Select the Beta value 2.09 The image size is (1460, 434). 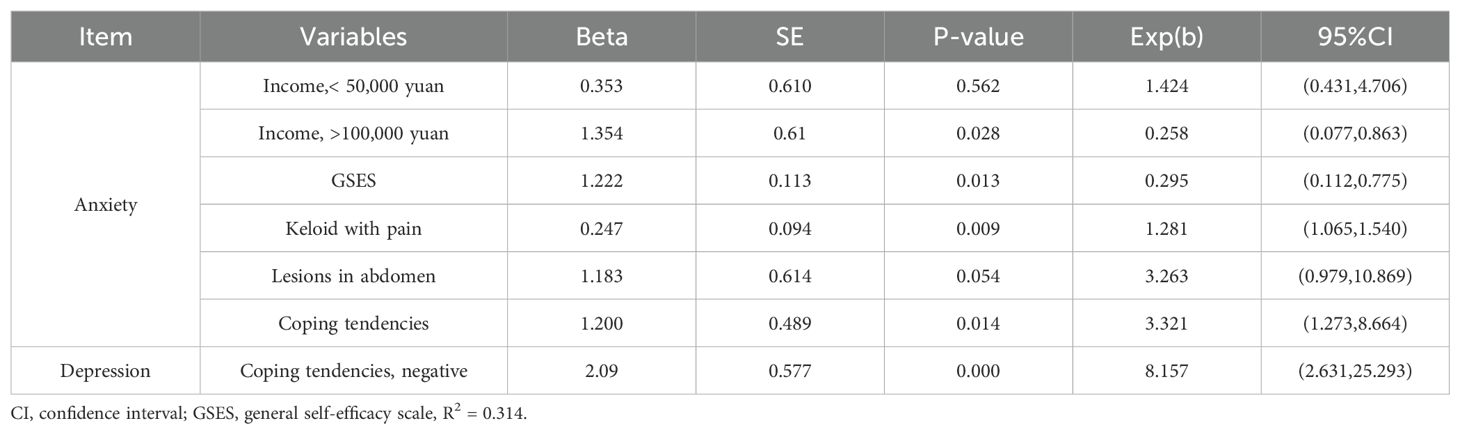pyautogui.click(x=602, y=371)
